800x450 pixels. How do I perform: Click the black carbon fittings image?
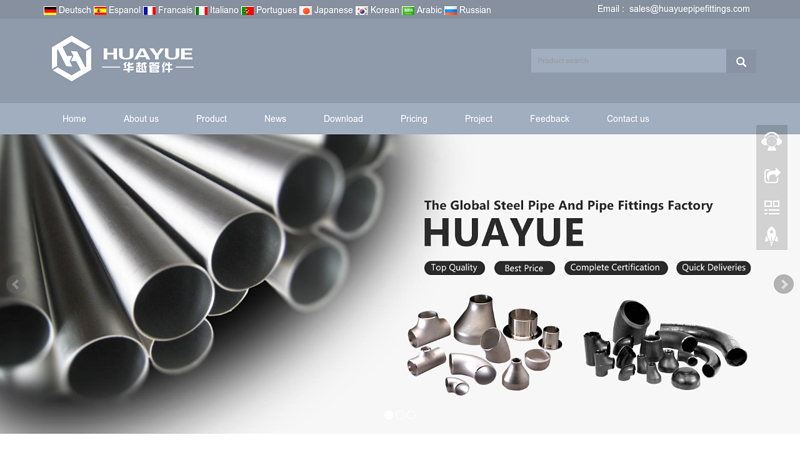click(665, 343)
